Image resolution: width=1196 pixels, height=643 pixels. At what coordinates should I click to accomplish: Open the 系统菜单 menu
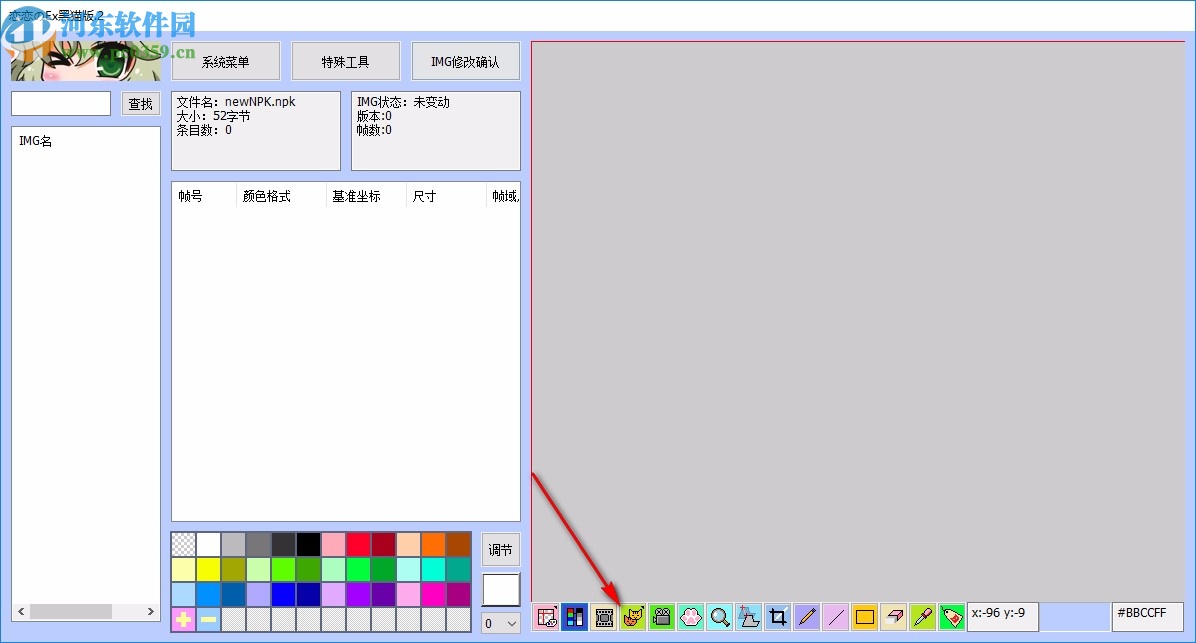coord(225,60)
